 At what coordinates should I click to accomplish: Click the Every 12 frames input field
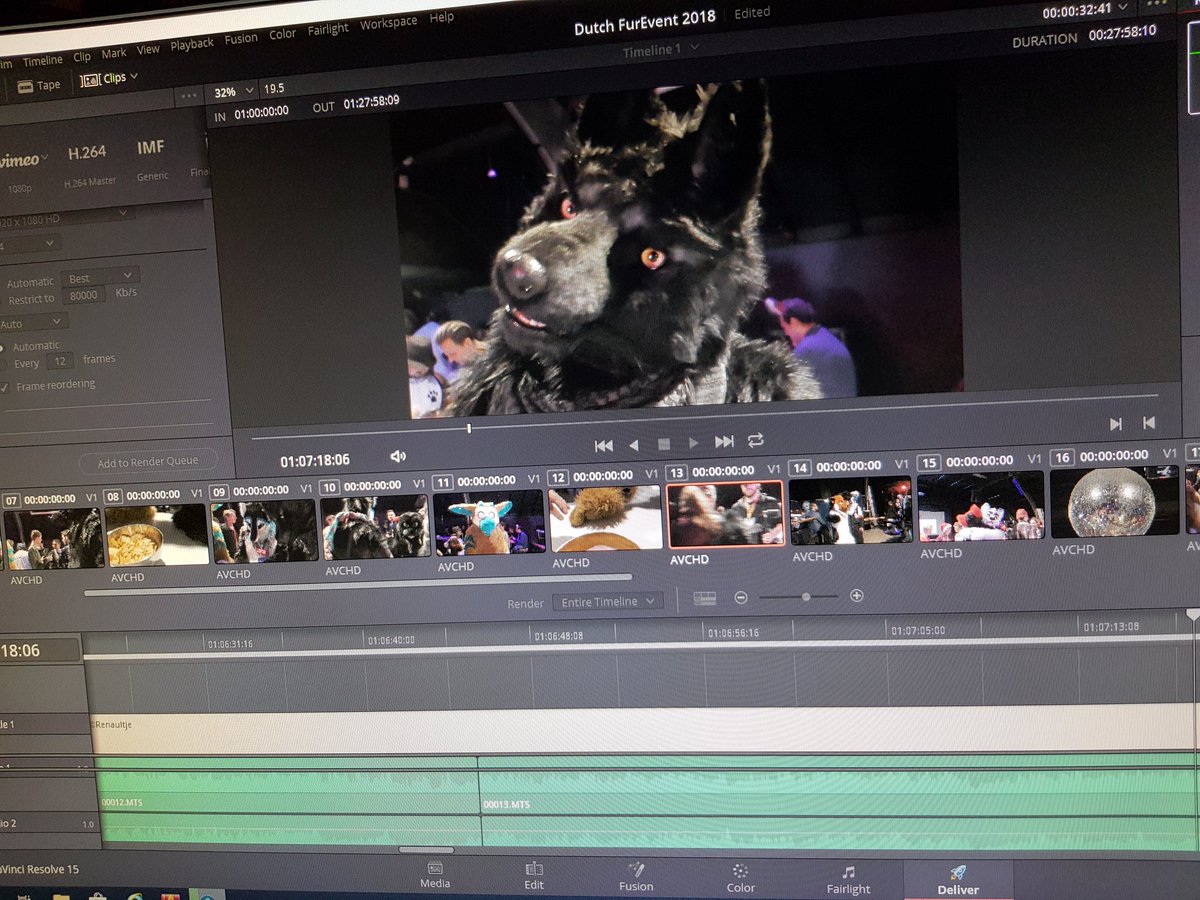(x=61, y=361)
